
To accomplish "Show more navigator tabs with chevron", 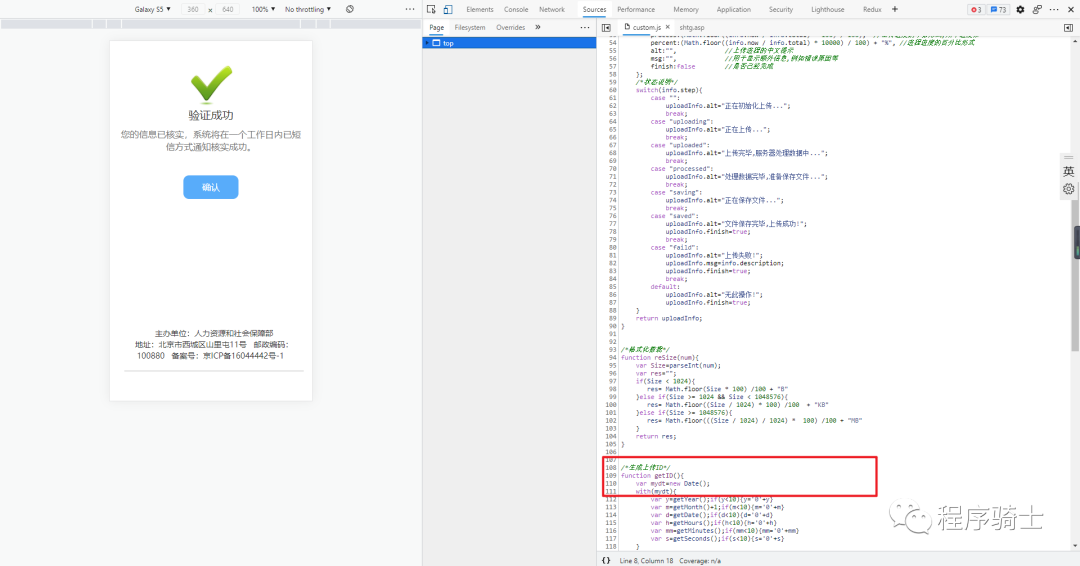I will coord(537,28).
